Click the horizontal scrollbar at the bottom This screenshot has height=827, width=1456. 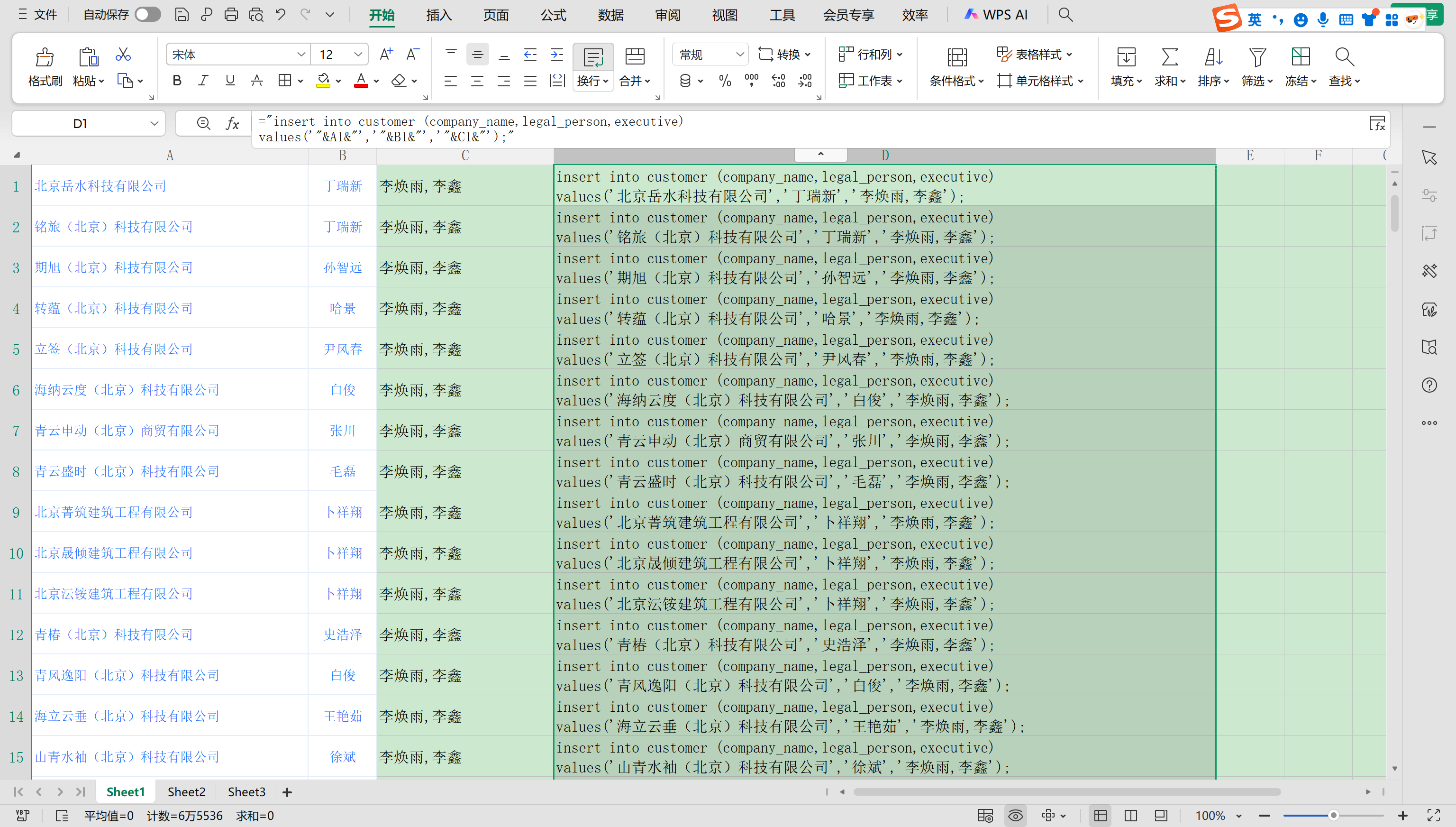1066,792
